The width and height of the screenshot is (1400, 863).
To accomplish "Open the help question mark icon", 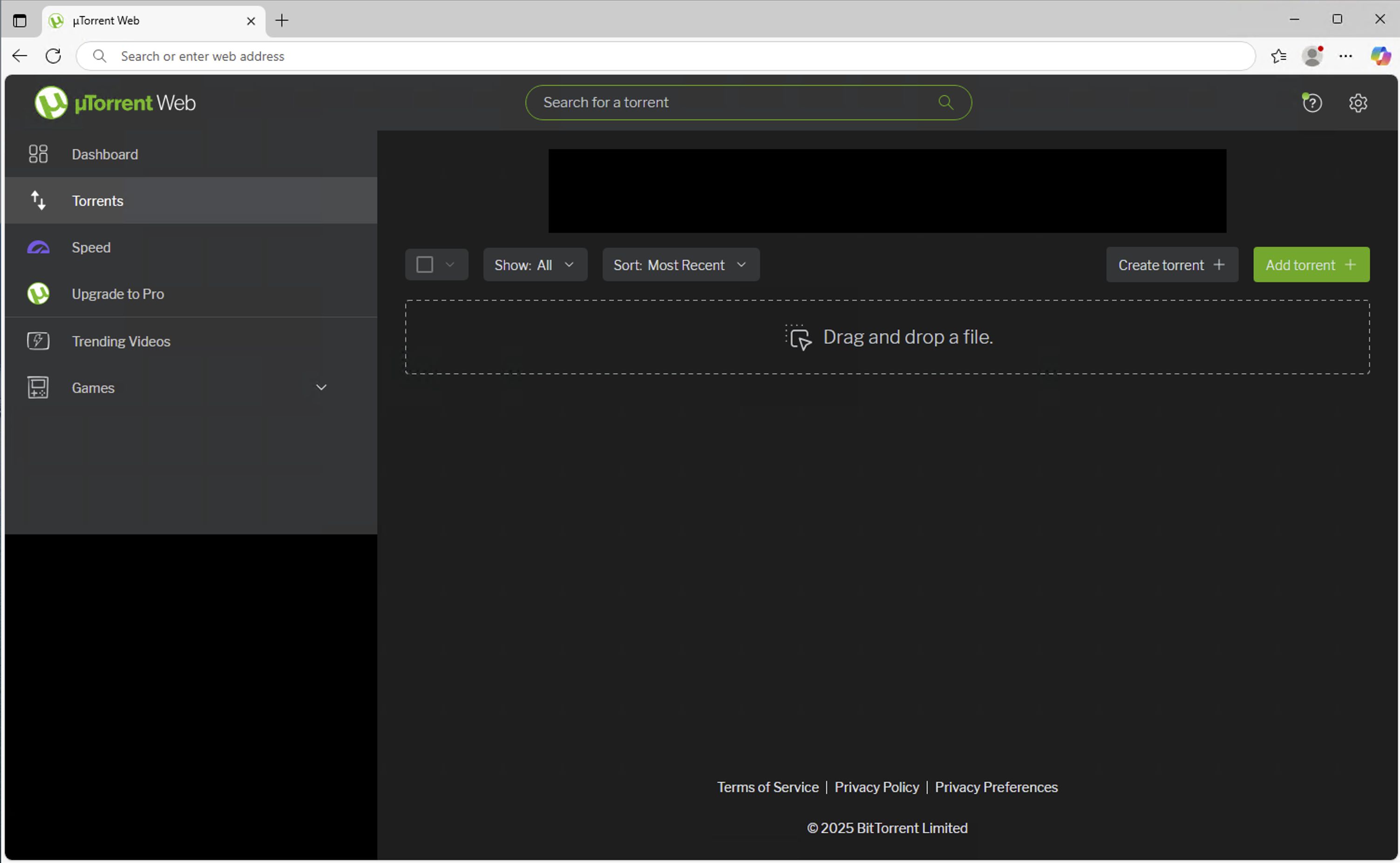I will tap(1312, 103).
